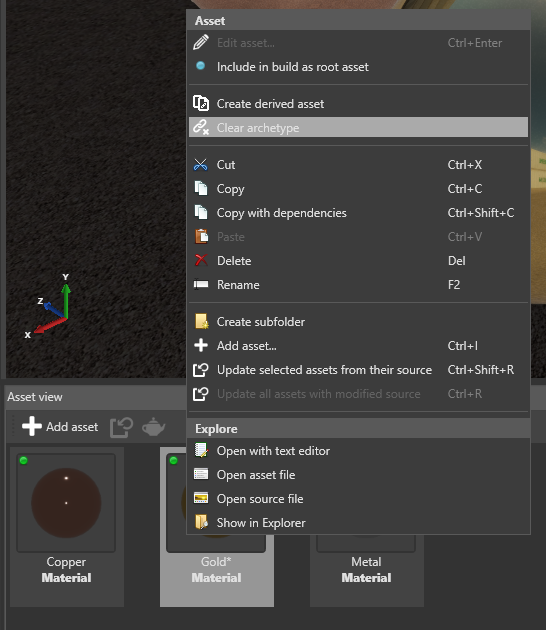Click the Show in Explorer folder icon
546x630 pixels.
(201, 522)
